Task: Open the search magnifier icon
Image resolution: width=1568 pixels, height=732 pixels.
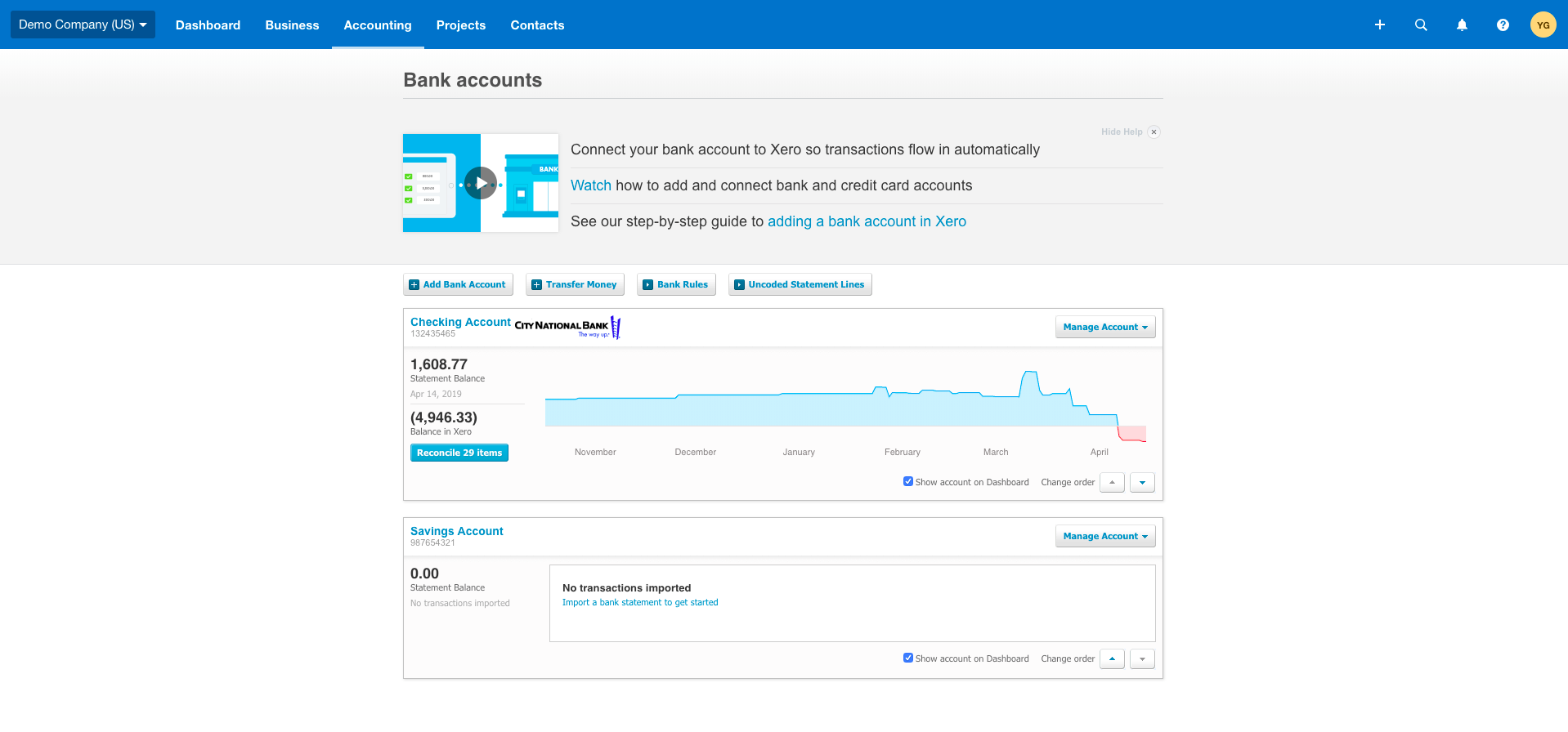Action: tap(1421, 25)
